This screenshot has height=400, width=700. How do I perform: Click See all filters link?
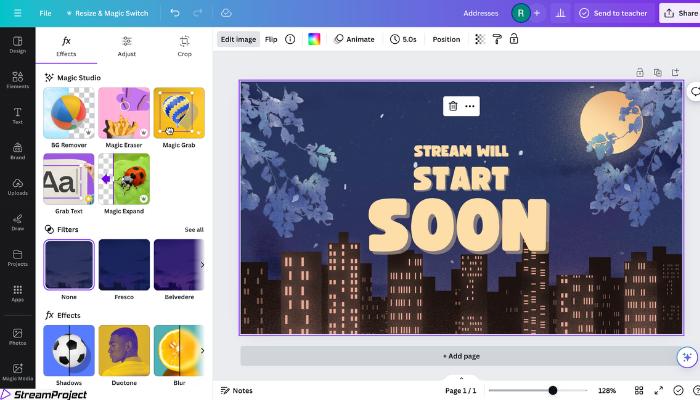[x=194, y=229]
